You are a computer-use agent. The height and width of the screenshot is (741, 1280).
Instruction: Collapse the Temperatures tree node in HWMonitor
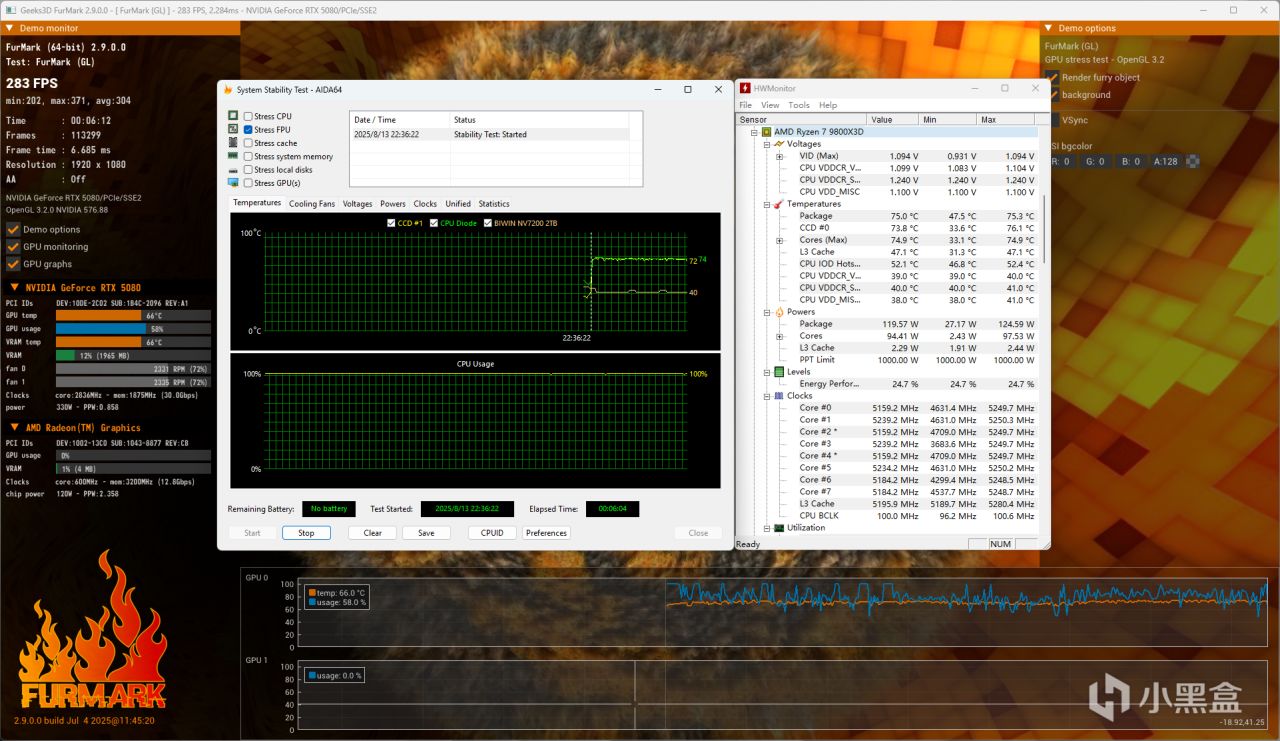coord(766,204)
